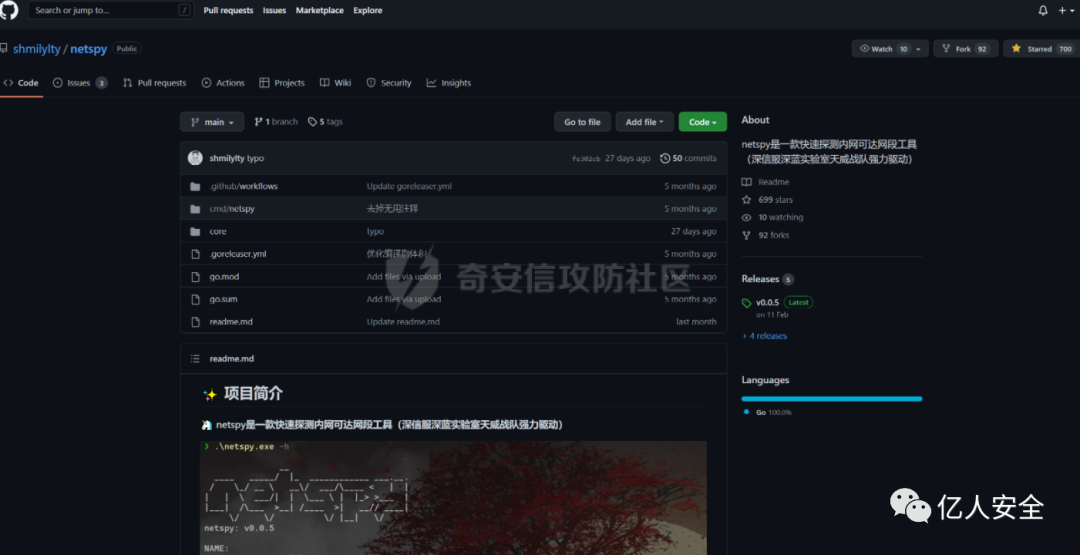Open the 50 commits history

[688, 158]
